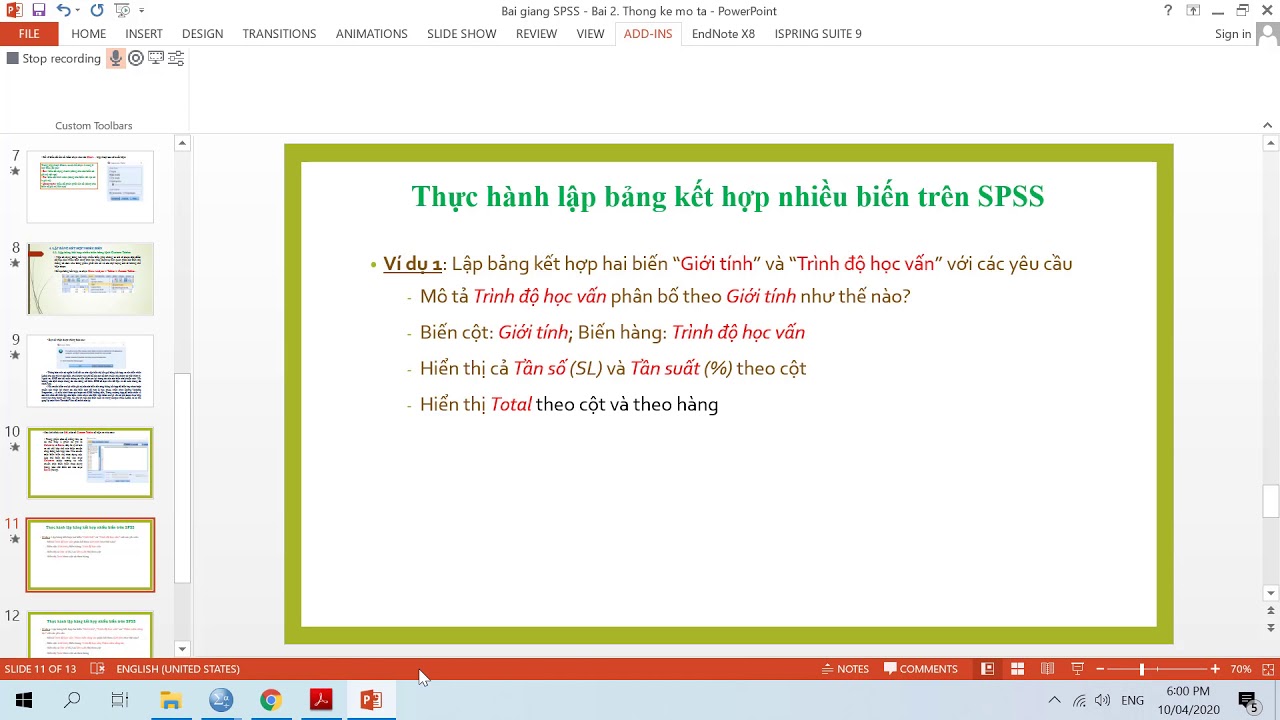
Task: Switch to the REVIEW tab
Action: coord(536,34)
